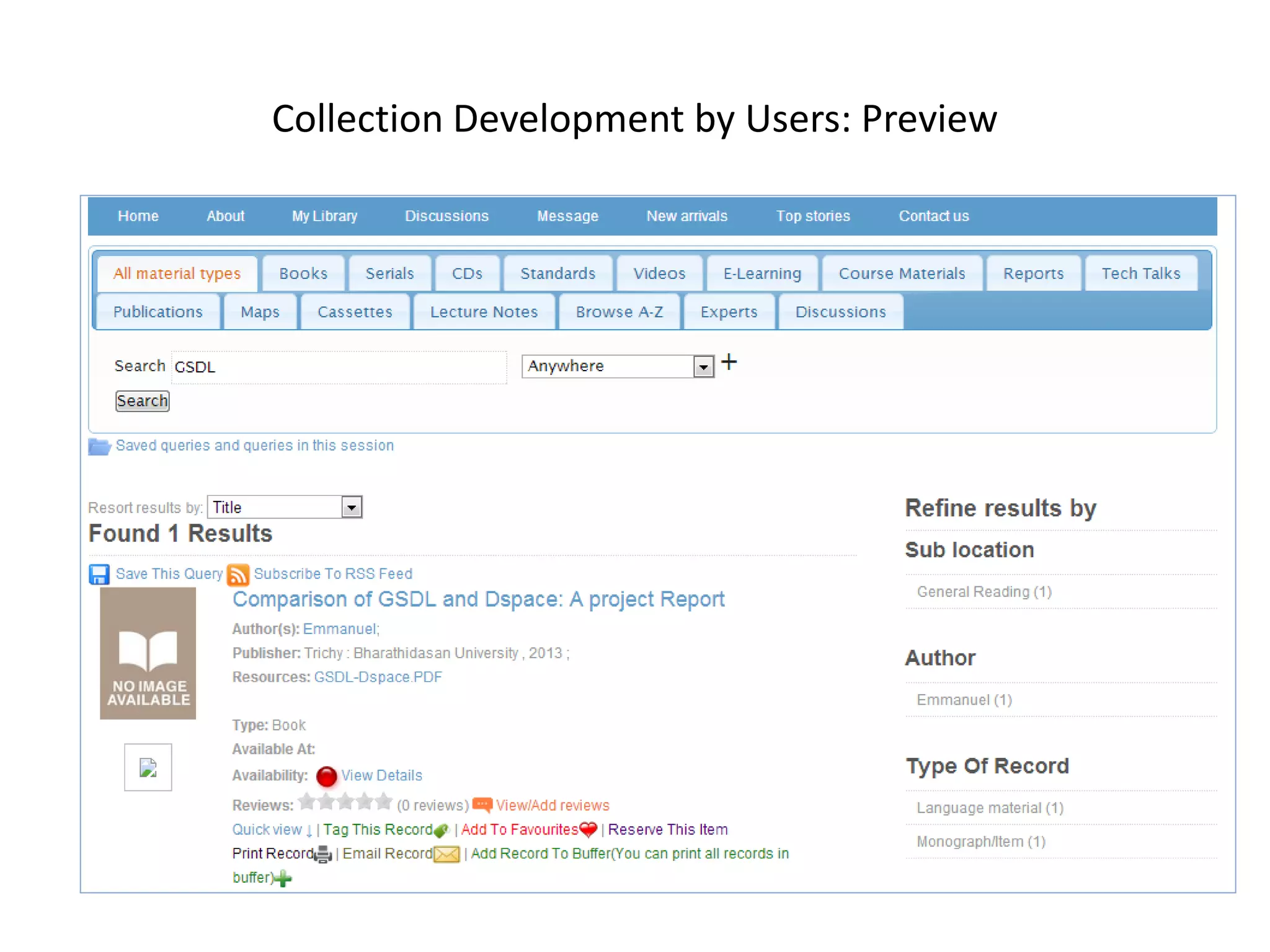The height and width of the screenshot is (952, 1270).
Task: Open the Standards tab
Action: pyautogui.click(x=558, y=274)
